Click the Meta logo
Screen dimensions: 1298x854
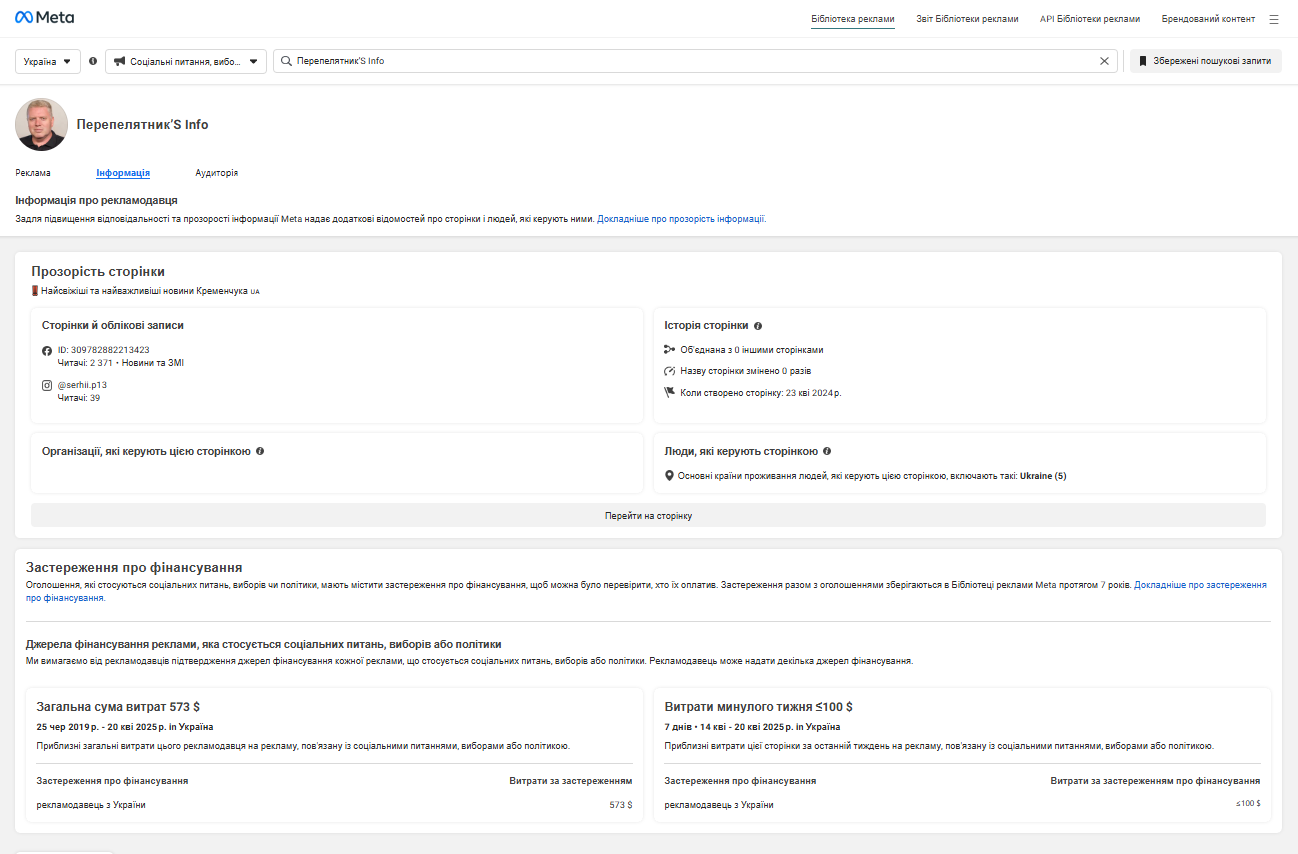pos(44,18)
